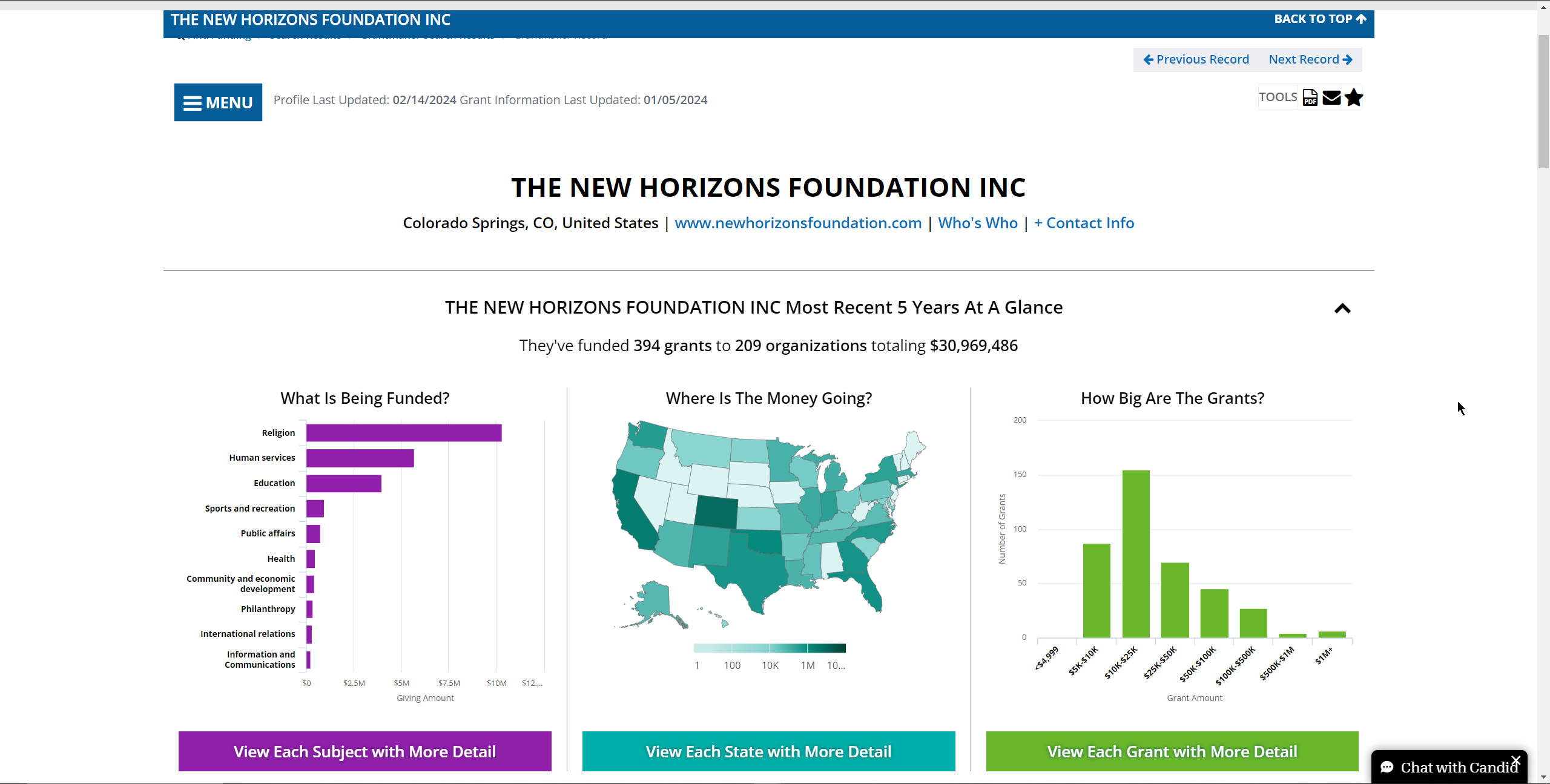Expand + Contact Info

[x=1084, y=223]
